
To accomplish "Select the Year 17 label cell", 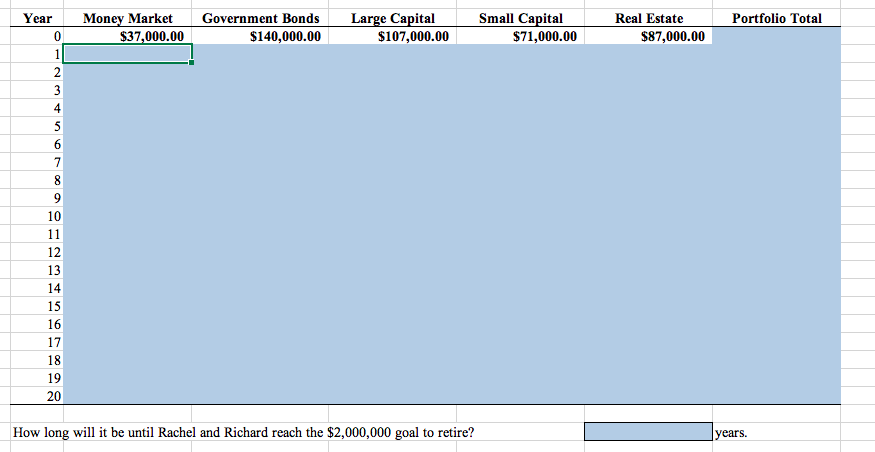I will pyautogui.click(x=37, y=342).
